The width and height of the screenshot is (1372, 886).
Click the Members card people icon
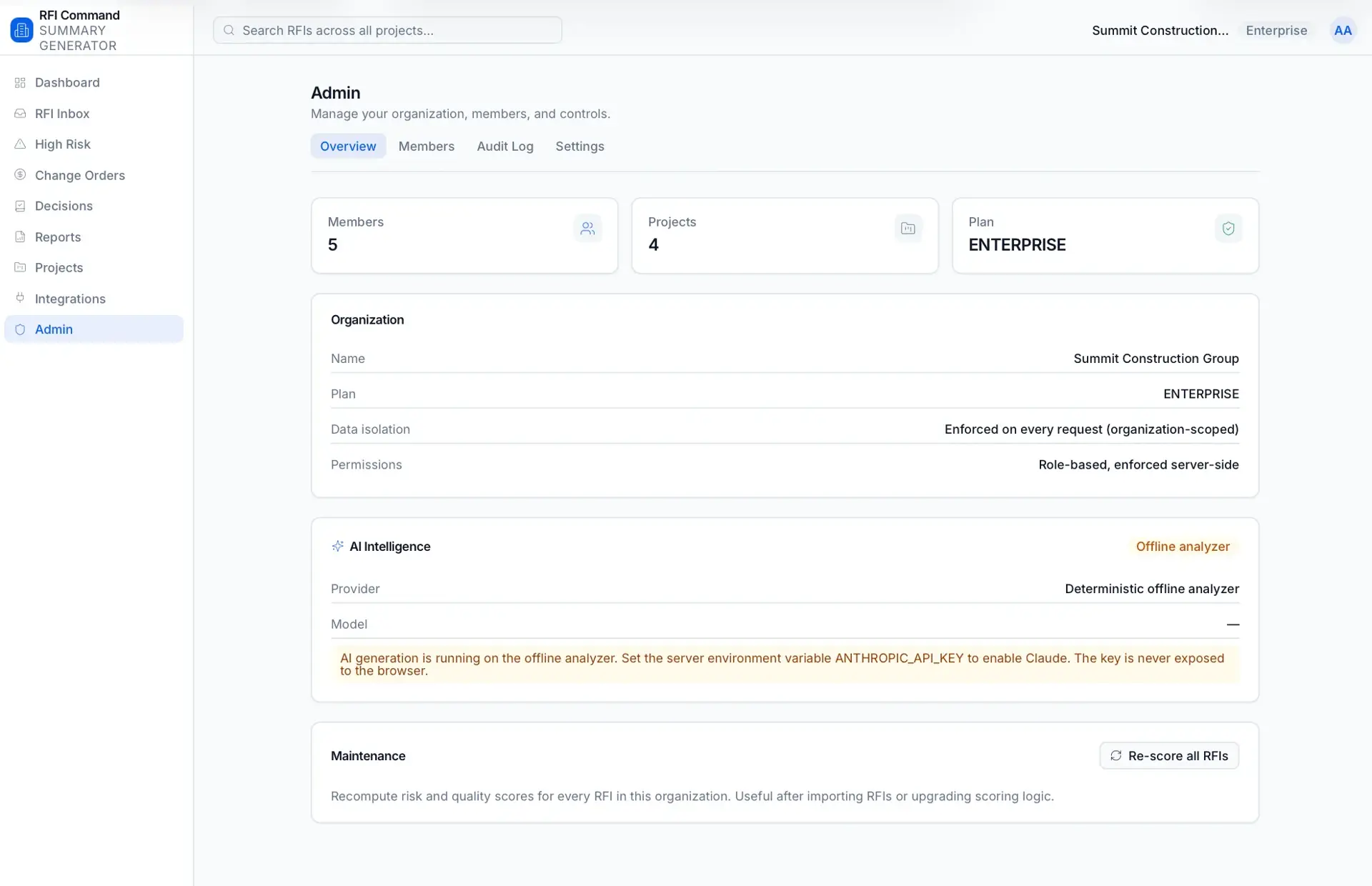587,229
